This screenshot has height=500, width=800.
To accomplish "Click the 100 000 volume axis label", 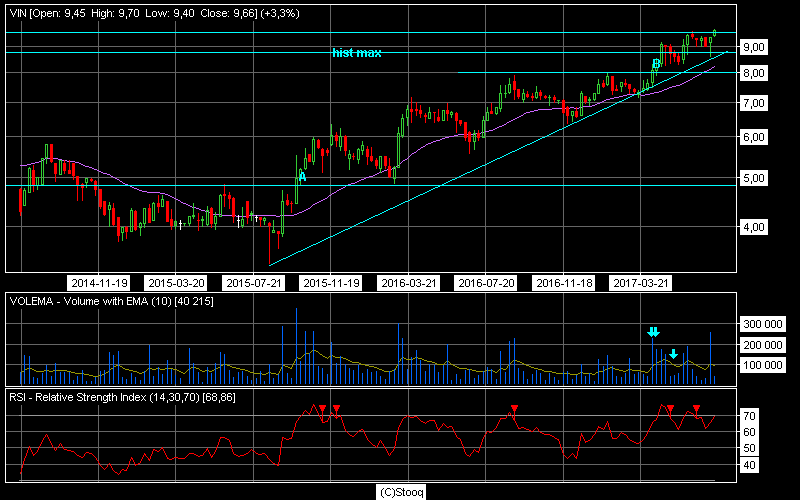I will (763, 365).
